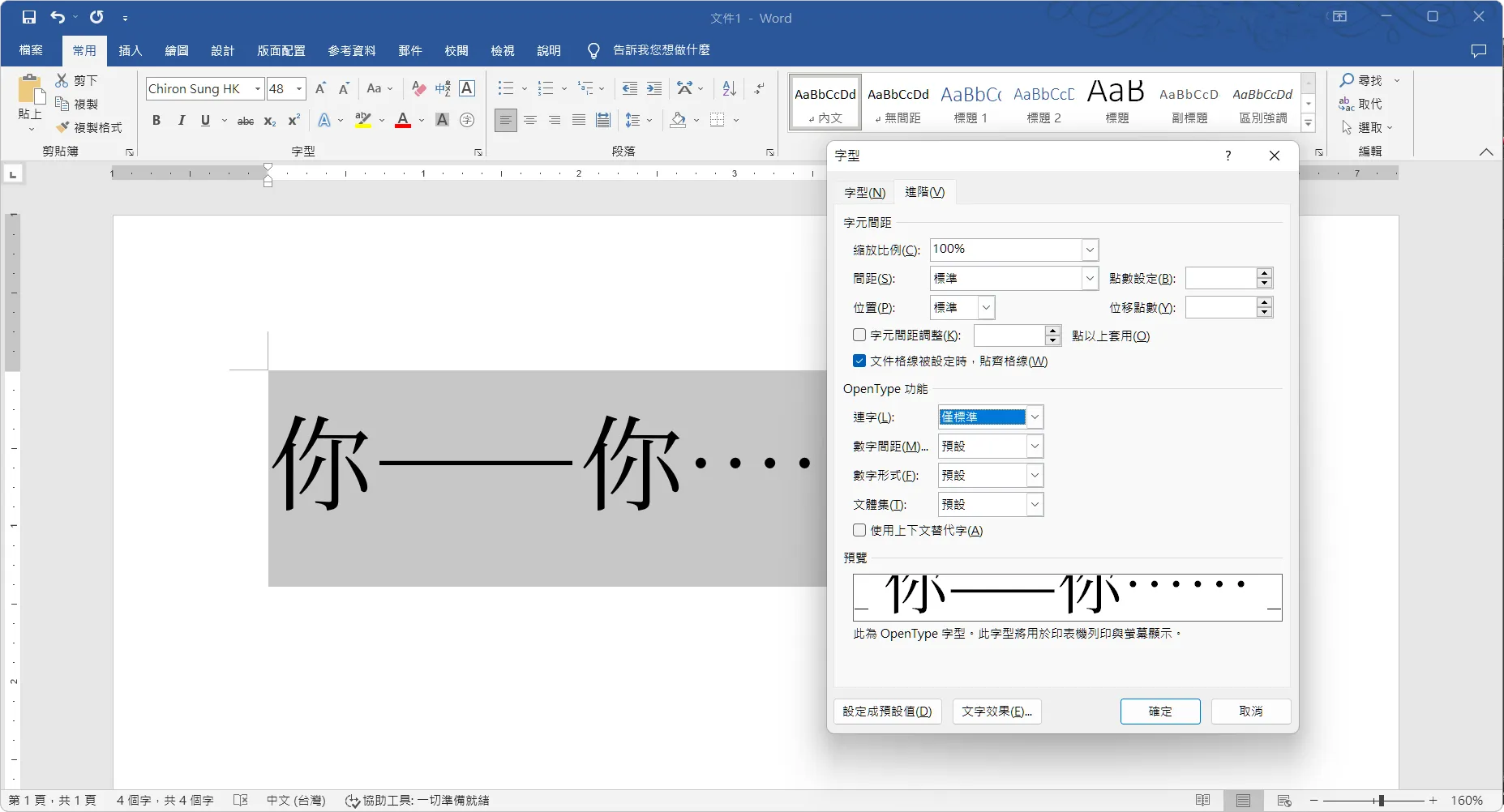Screen dimensions: 1504x812
Task: Open the 插入 ribbon tab
Action: [x=130, y=50]
